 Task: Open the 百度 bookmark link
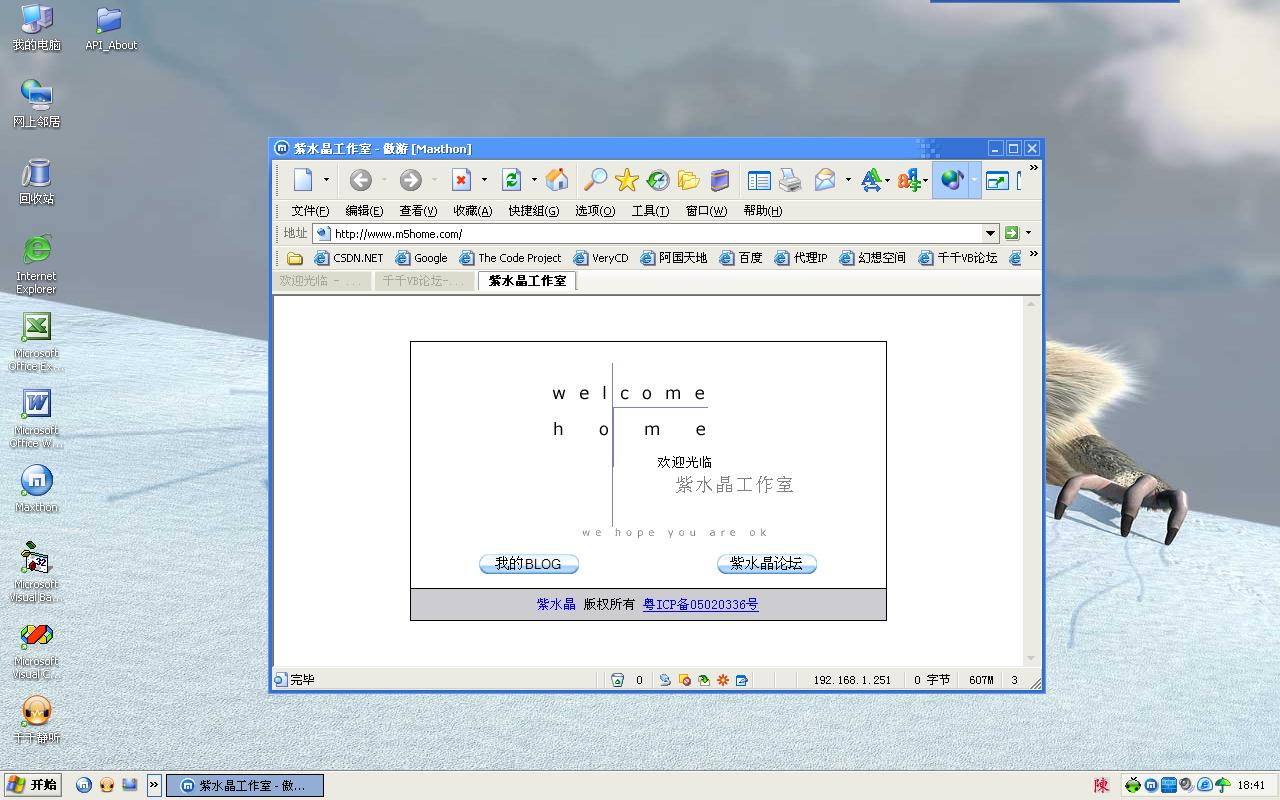click(741, 258)
